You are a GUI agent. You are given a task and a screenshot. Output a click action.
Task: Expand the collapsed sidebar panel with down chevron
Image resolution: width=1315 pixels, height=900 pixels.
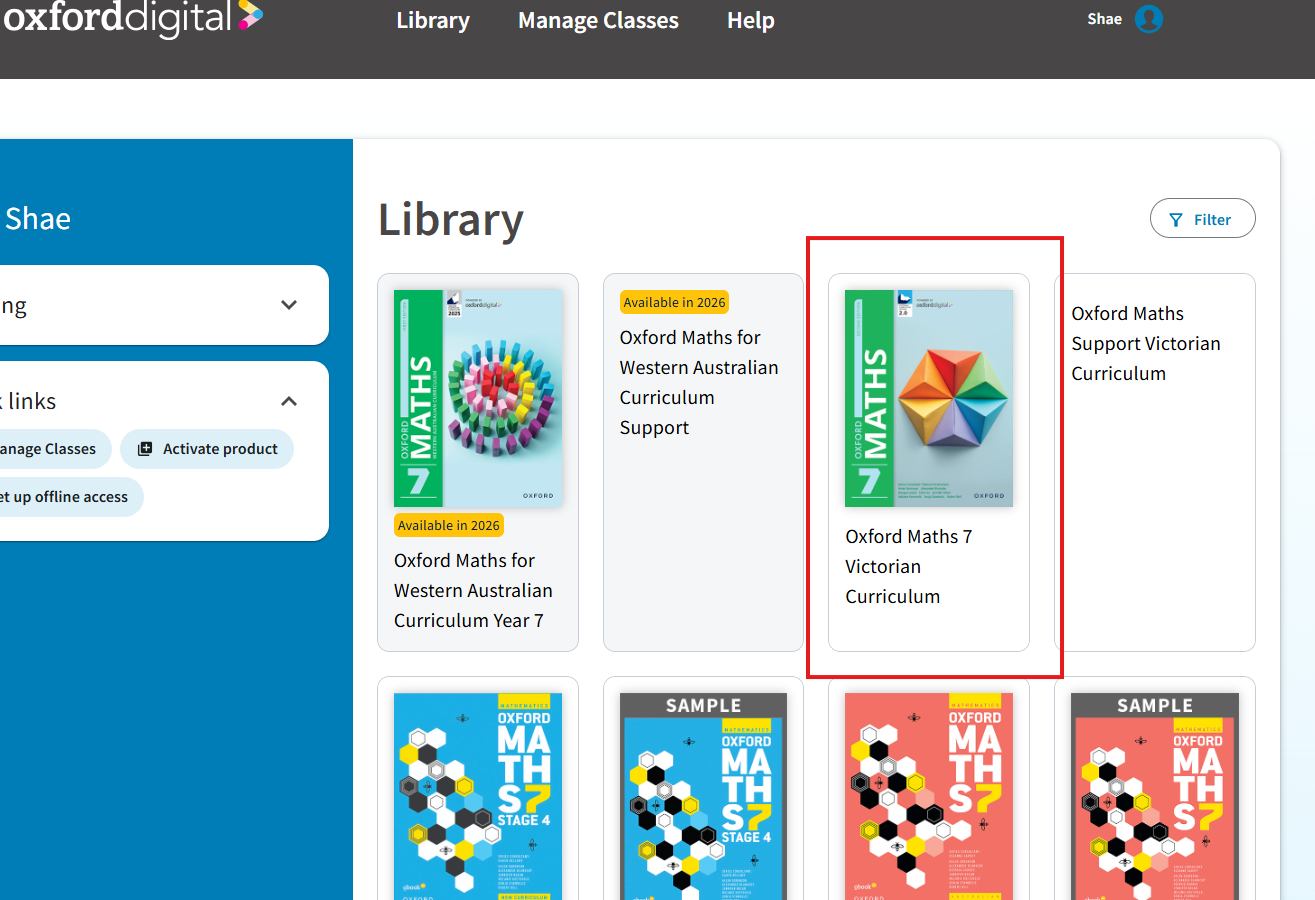coord(289,305)
